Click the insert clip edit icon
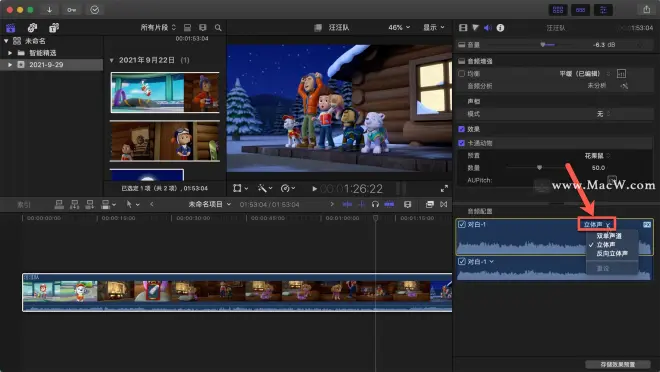This screenshot has height=372, width=660. 75,205
